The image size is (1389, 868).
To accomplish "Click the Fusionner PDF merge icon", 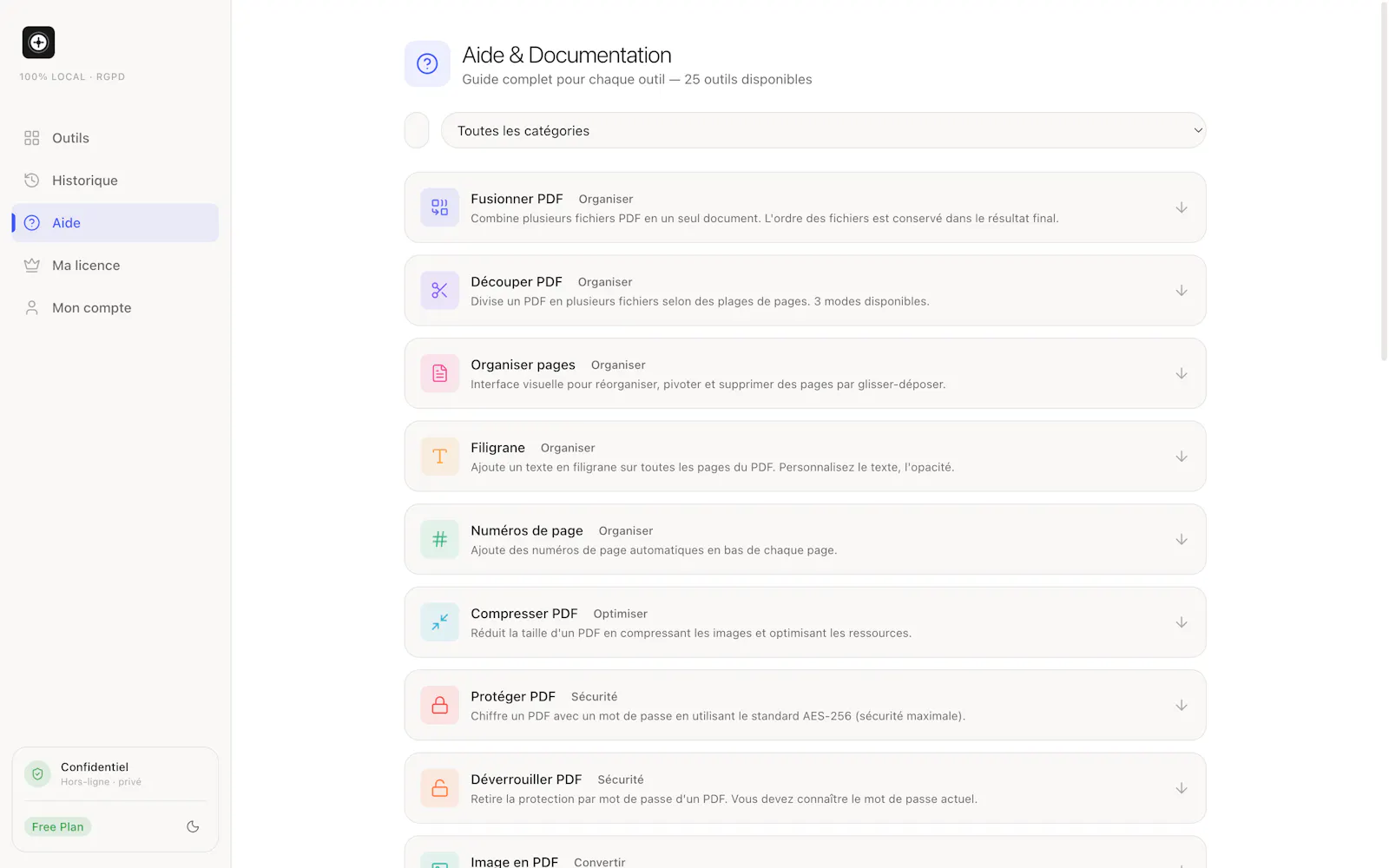I will [x=440, y=207].
